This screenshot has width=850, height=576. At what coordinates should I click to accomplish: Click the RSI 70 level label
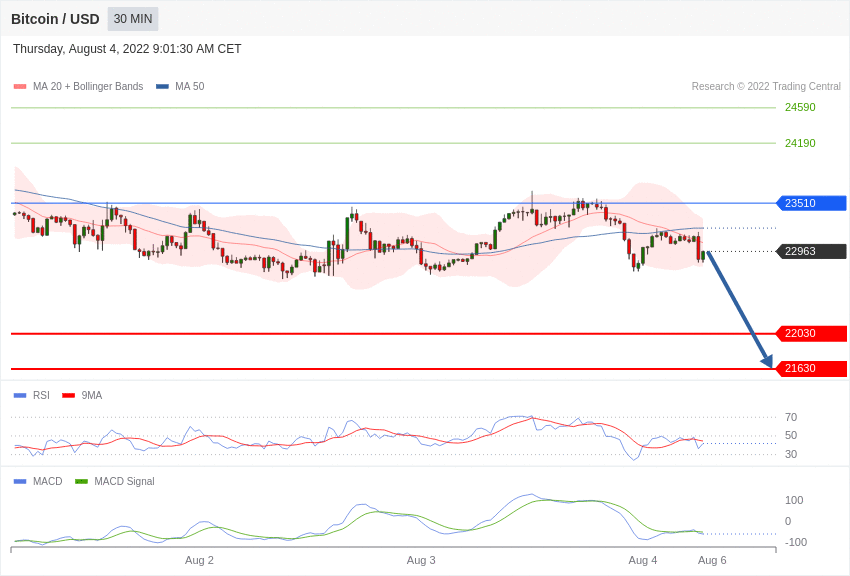point(791,418)
